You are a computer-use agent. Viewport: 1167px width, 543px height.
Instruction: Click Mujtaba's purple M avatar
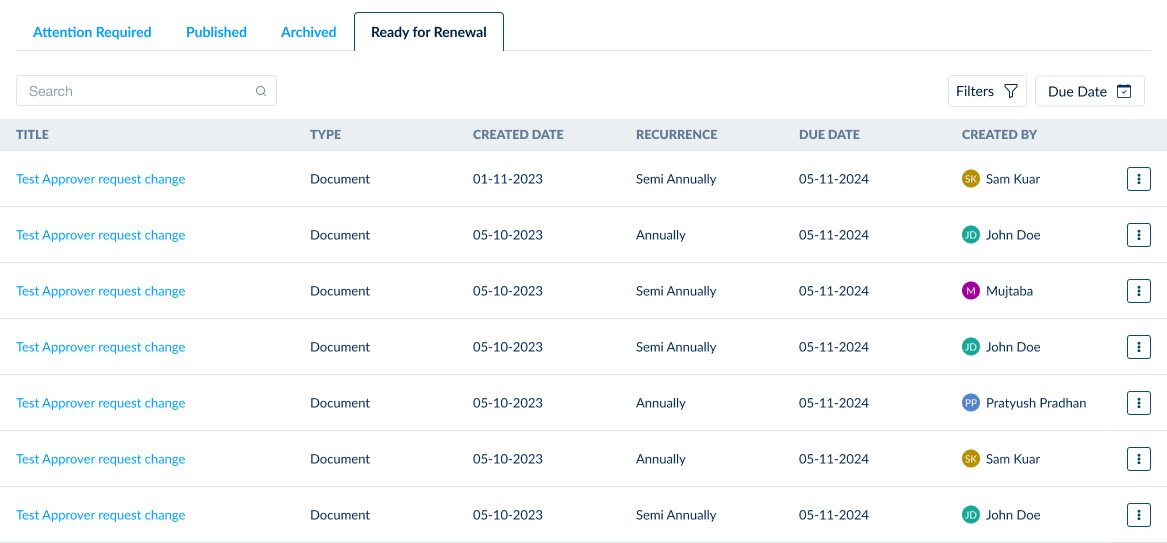pos(969,291)
